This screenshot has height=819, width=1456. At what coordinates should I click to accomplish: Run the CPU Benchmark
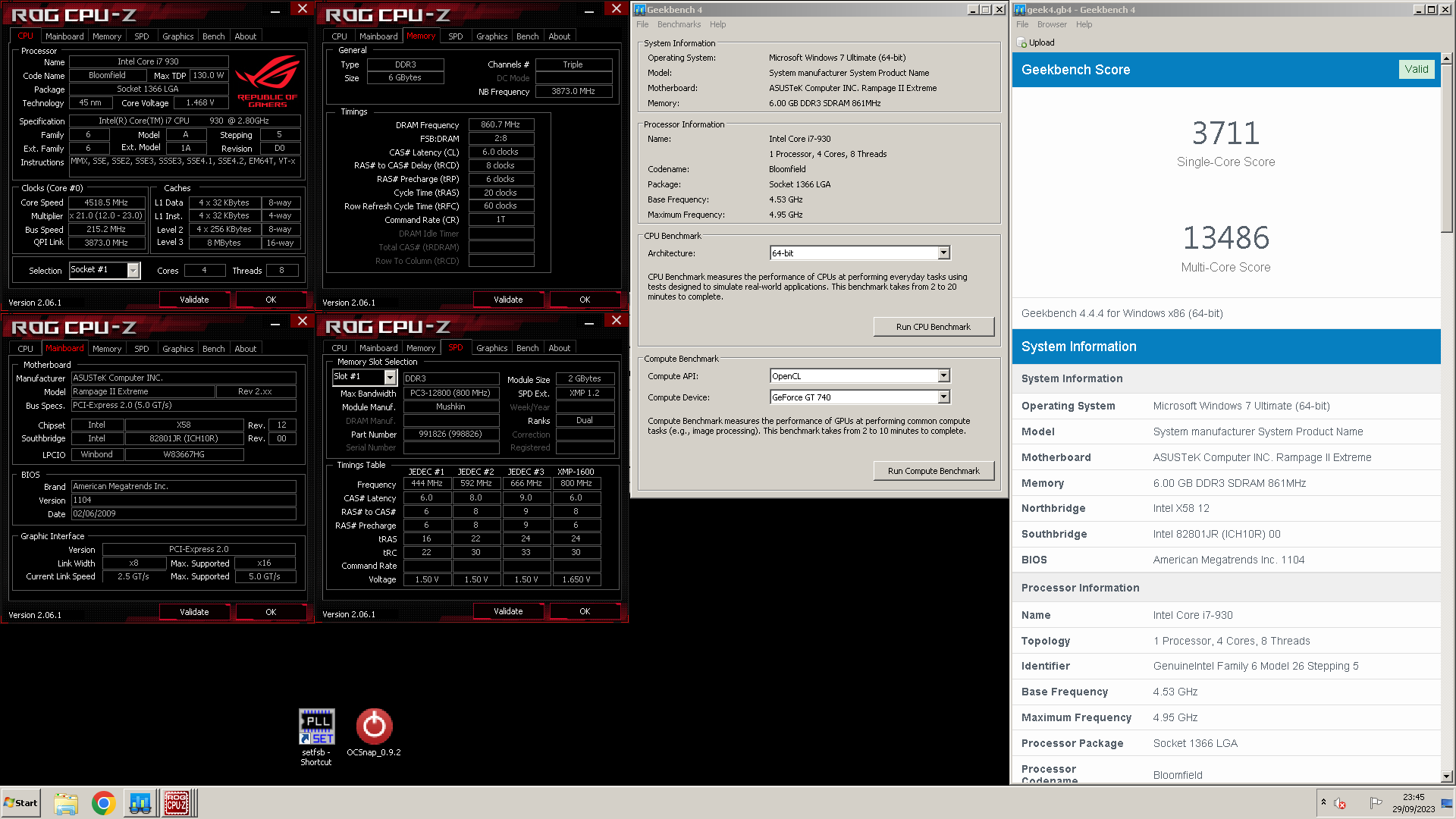(x=934, y=327)
